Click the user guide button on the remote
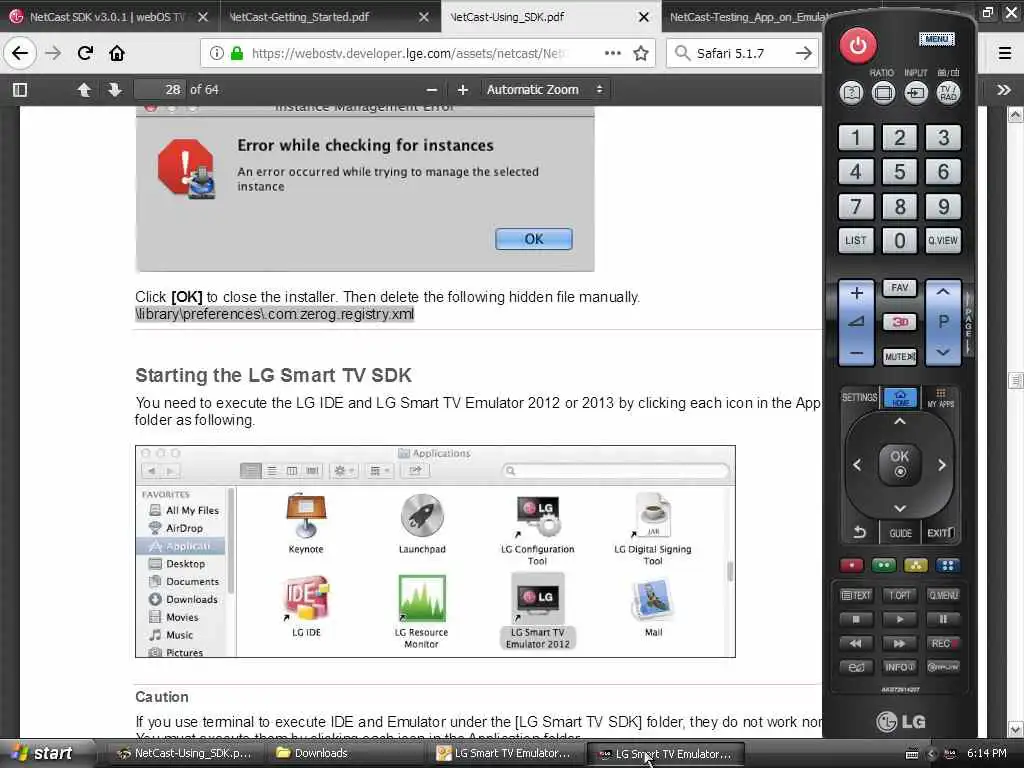The height and width of the screenshot is (768, 1024). [851, 93]
